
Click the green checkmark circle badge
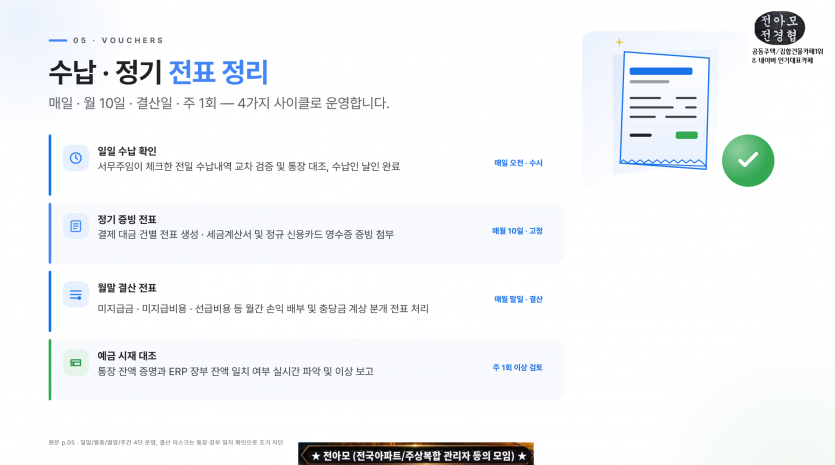point(748,160)
